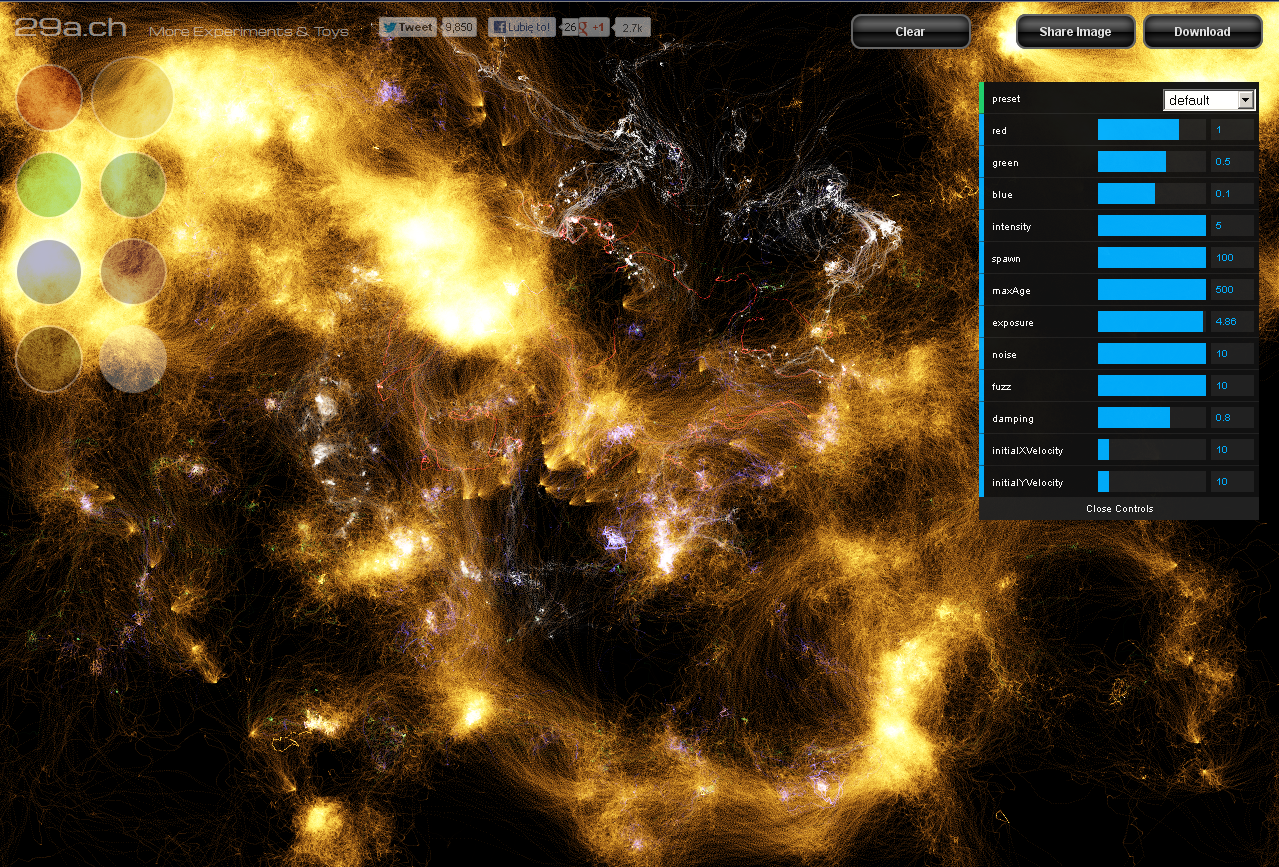Adjust the fuzz slider bar
This screenshot has width=1279, height=867.
[1152, 386]
